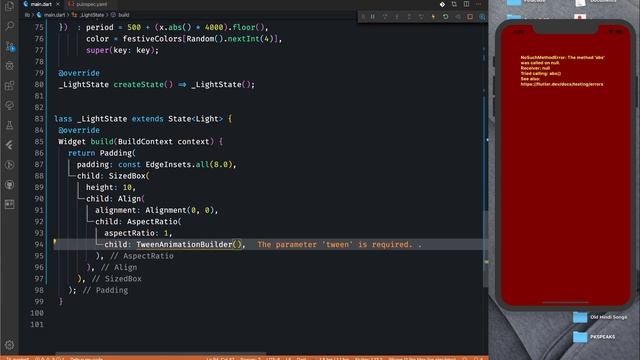Screen dimensions: 640x360
Task: Open the Run and Debug view
Action: coord(9,66)
